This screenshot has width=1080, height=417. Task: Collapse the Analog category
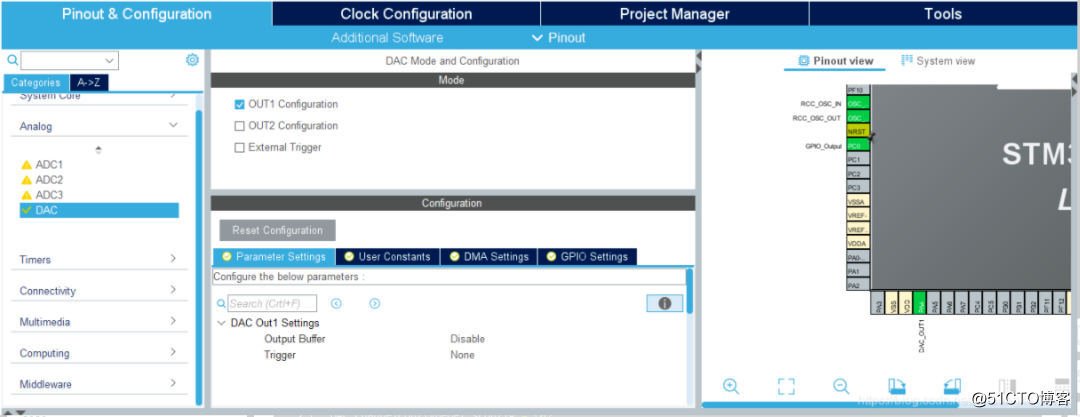coord(174,125)
